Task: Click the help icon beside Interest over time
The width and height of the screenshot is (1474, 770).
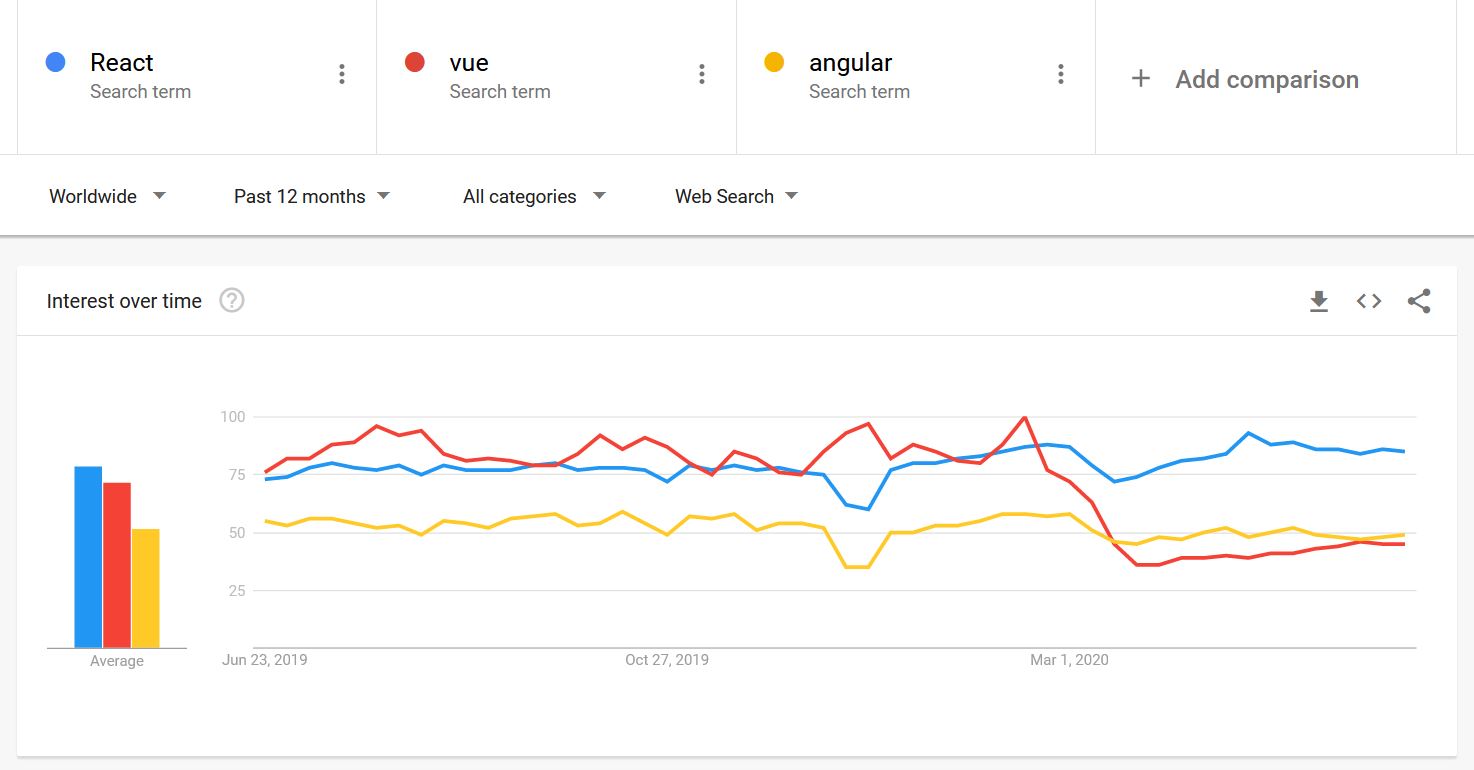Action: pyautogui.click(x=232, y=300)
